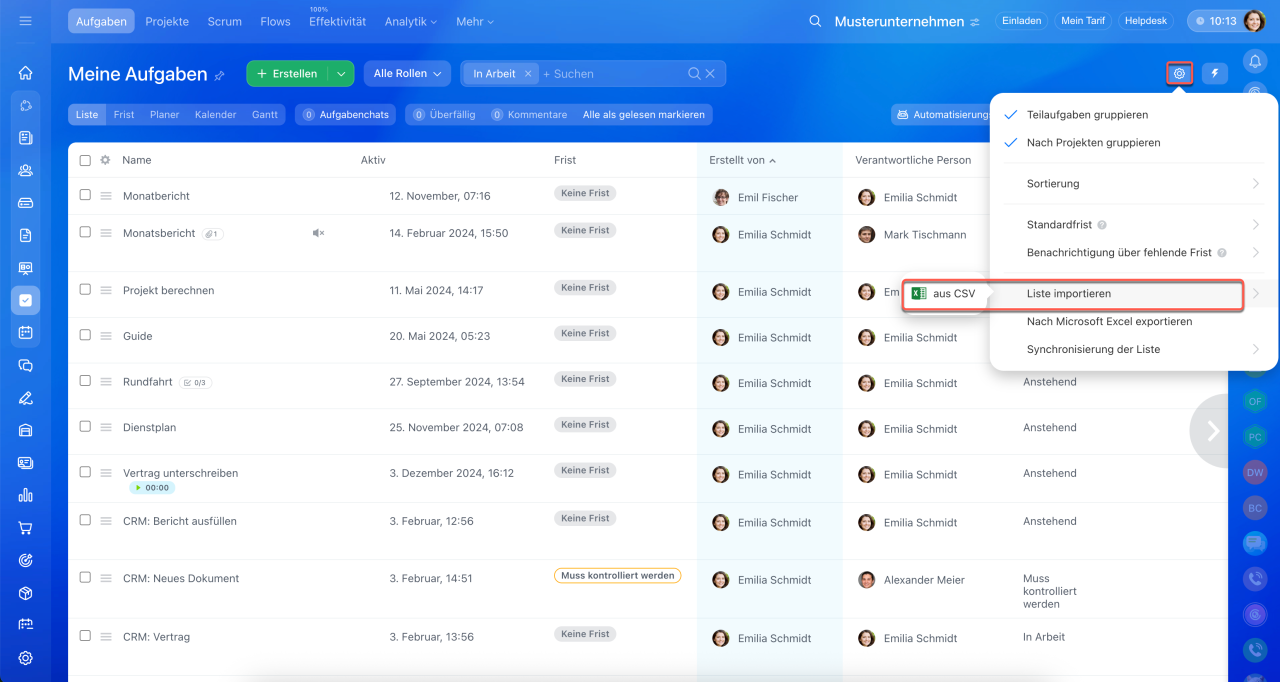Click the settings gear icon in the toolbar
This screenshot has height=682, width=1280.
[x=1180, y=73]
